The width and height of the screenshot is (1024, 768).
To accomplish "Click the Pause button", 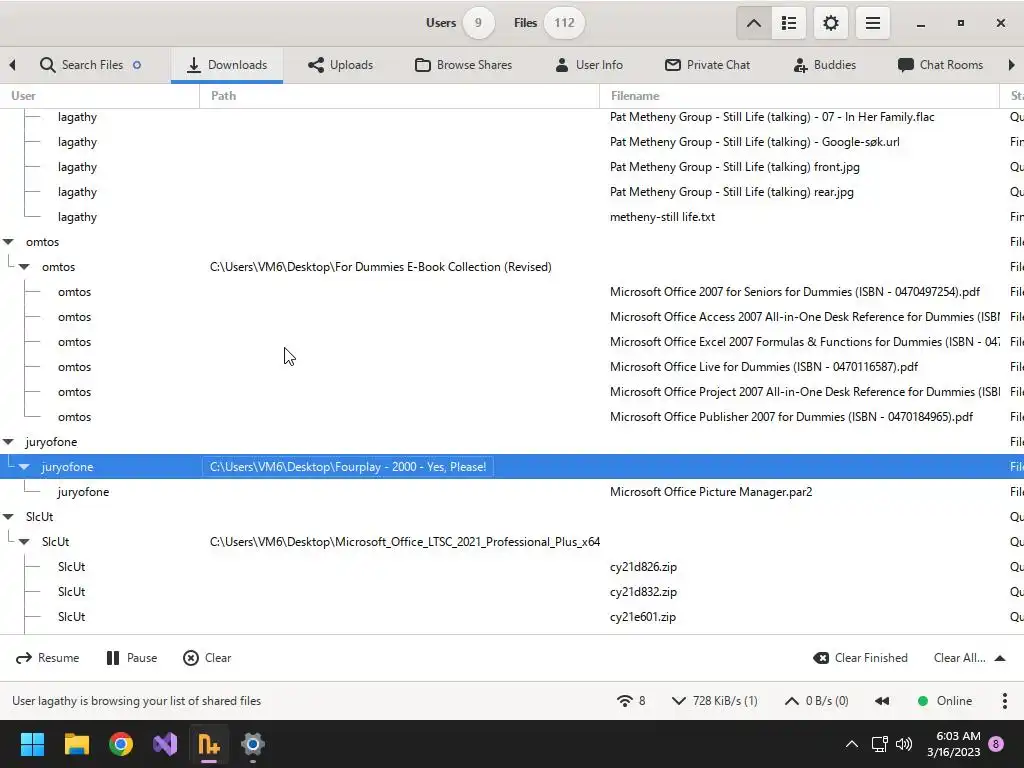I will point(132,658).
